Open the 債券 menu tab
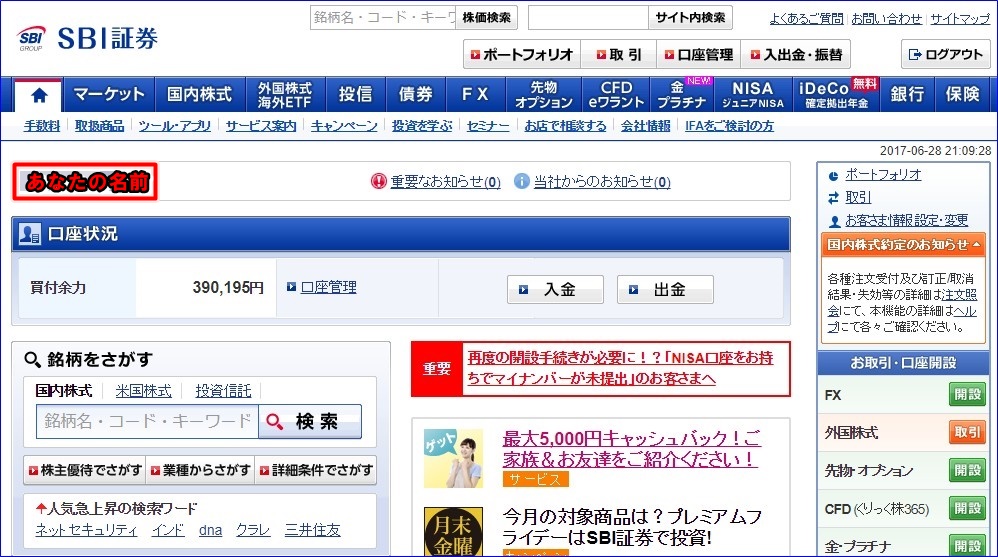The image size is (998, 557). (x=416, y=95)
